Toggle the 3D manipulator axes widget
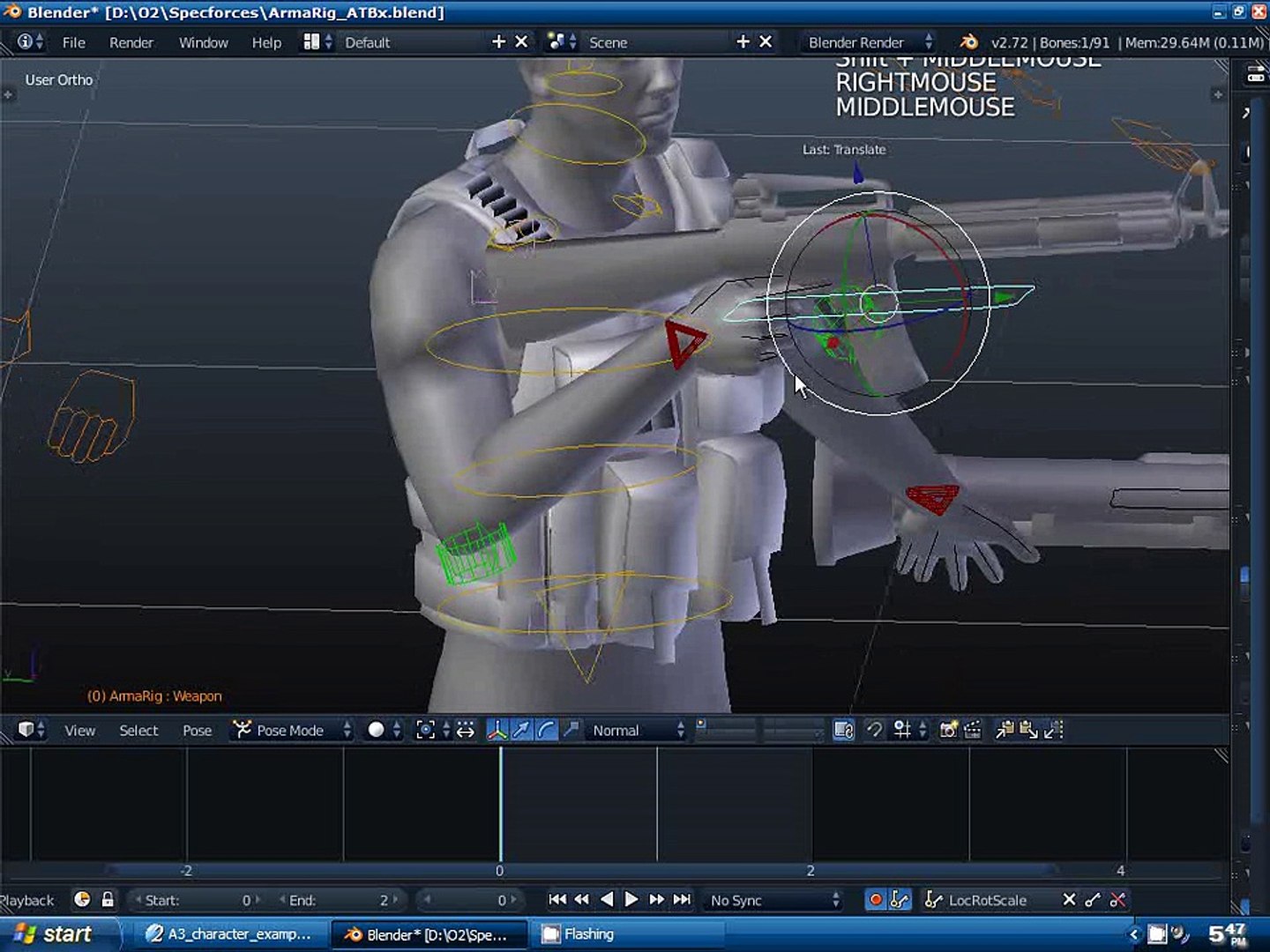This screenshot has height=952, width=1270. click(497, 730)
